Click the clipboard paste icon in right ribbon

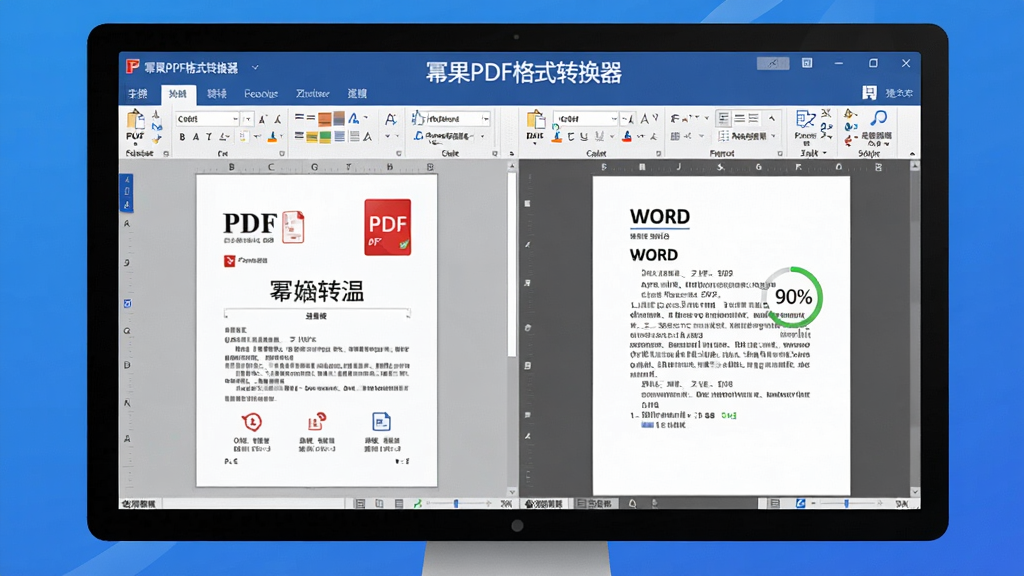(x=536, y=121)
